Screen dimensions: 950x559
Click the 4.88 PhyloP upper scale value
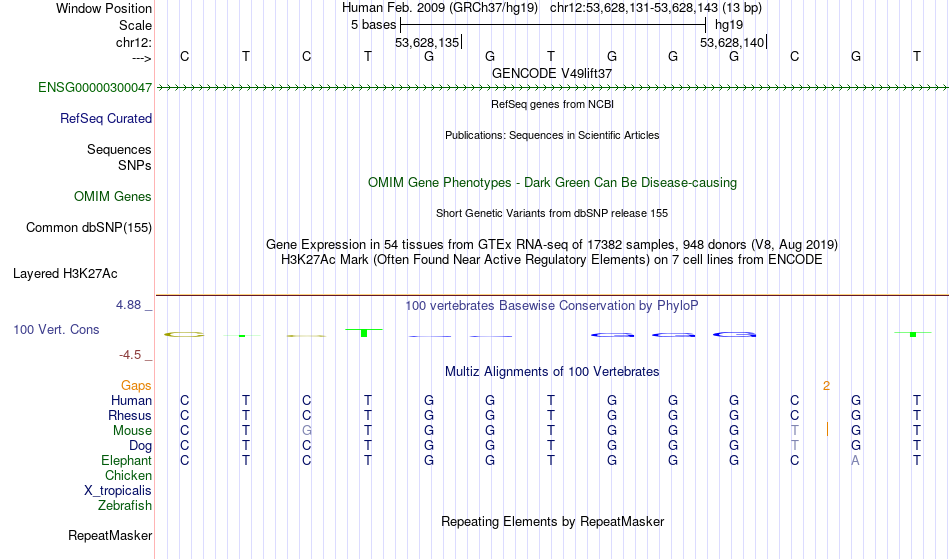click(x=128, y=305)
